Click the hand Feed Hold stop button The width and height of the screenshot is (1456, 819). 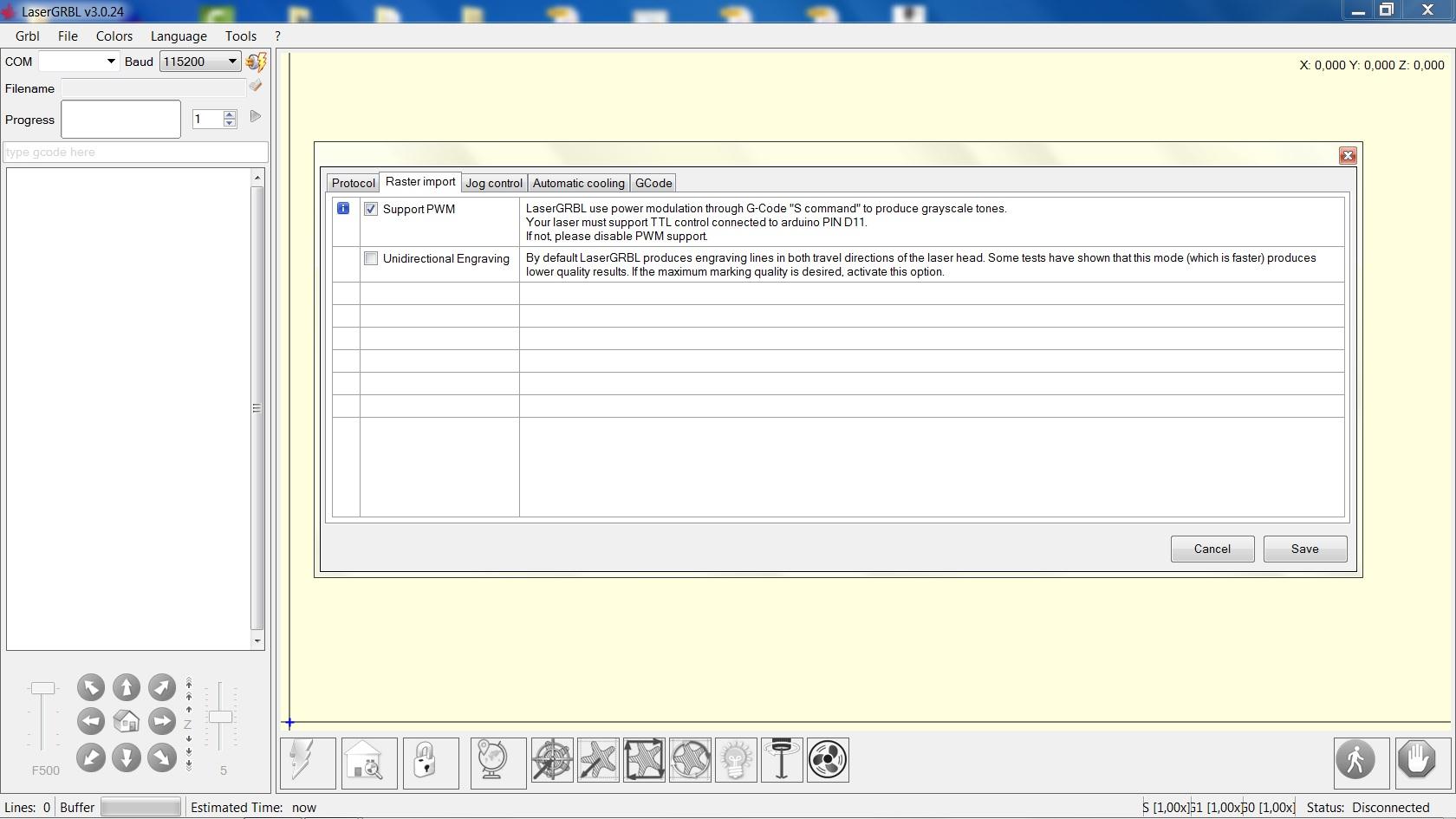[1423, 763]
